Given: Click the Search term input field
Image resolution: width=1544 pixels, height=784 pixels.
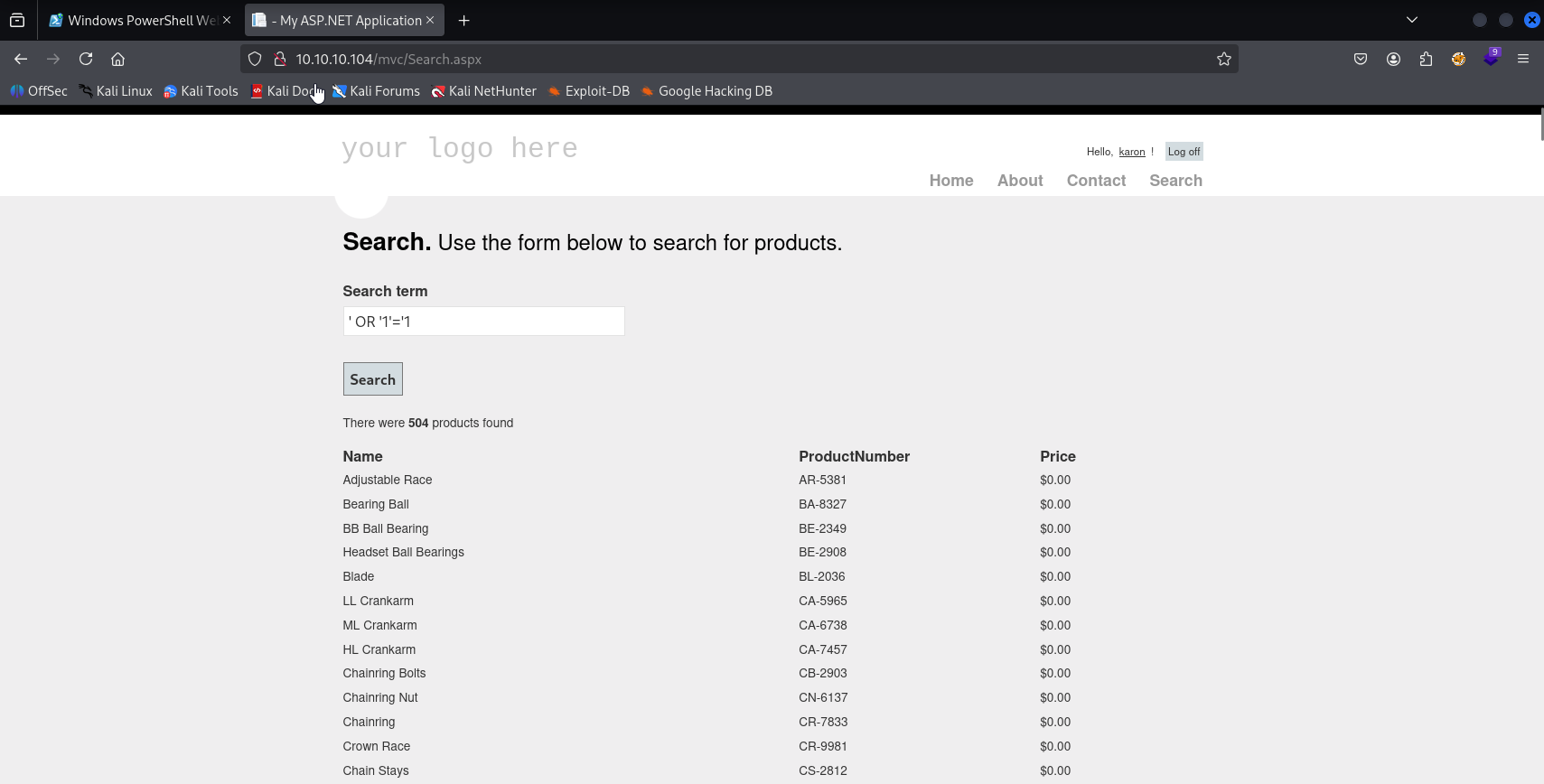Looking at the screenshot, I should 483,322.
